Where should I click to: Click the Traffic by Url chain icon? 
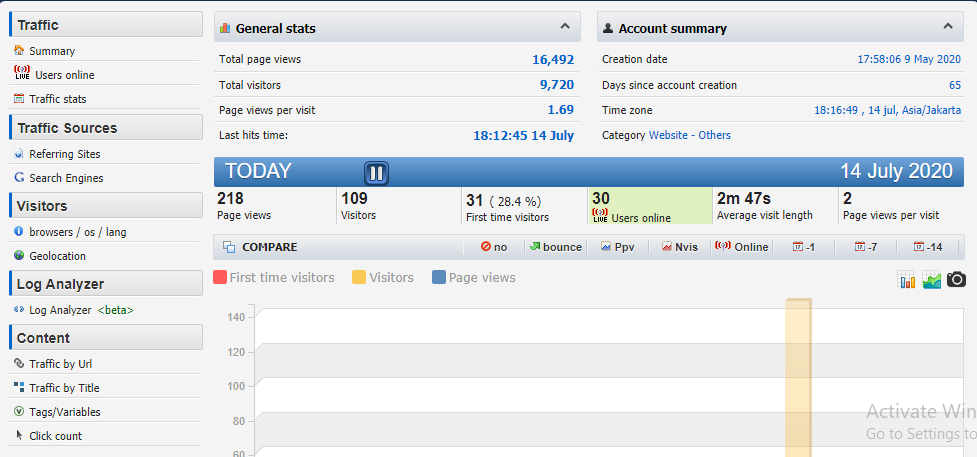point(19,363)
